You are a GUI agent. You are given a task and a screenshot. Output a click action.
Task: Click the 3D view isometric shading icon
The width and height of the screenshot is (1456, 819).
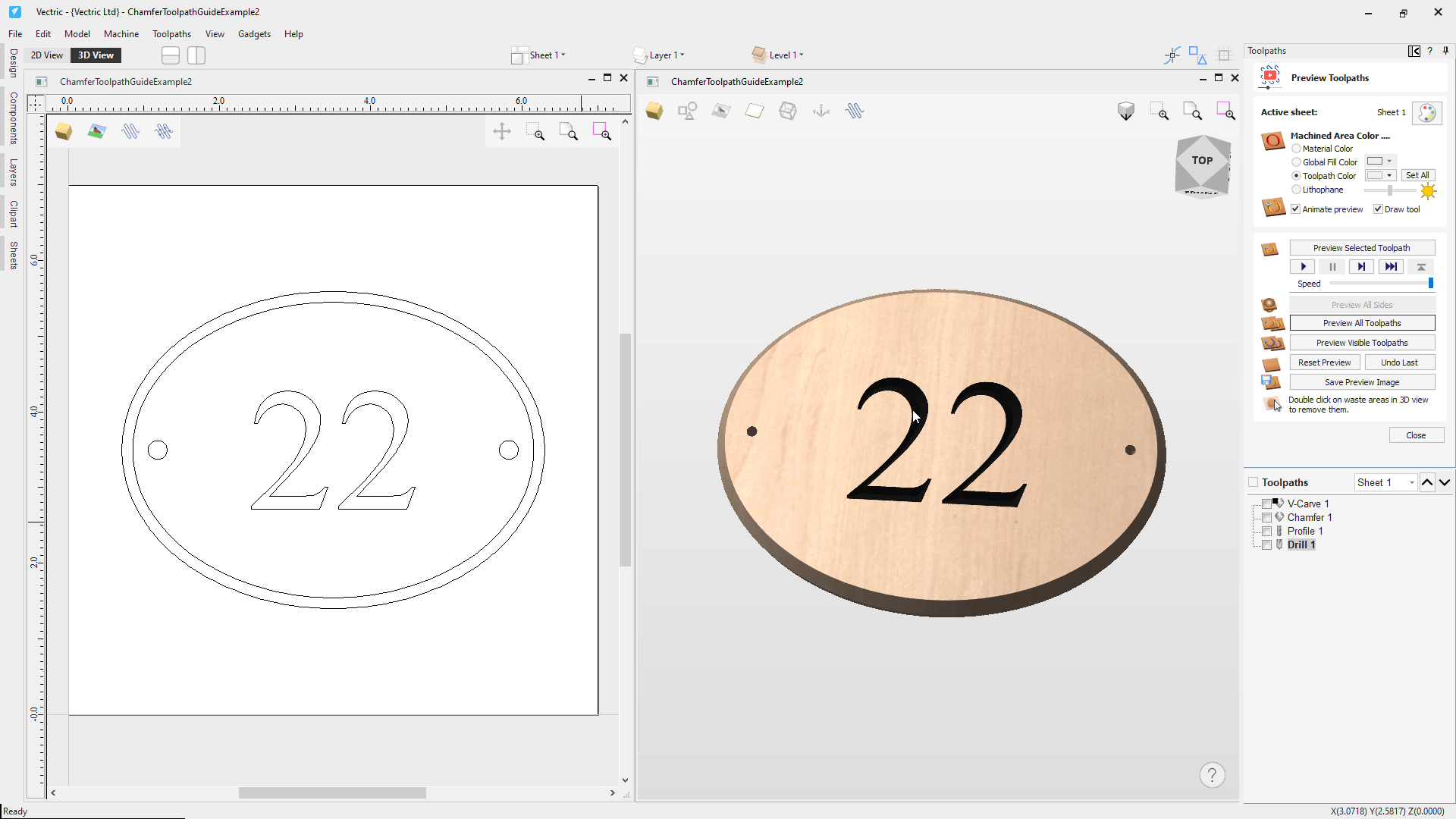click(x=1125, y=111)
